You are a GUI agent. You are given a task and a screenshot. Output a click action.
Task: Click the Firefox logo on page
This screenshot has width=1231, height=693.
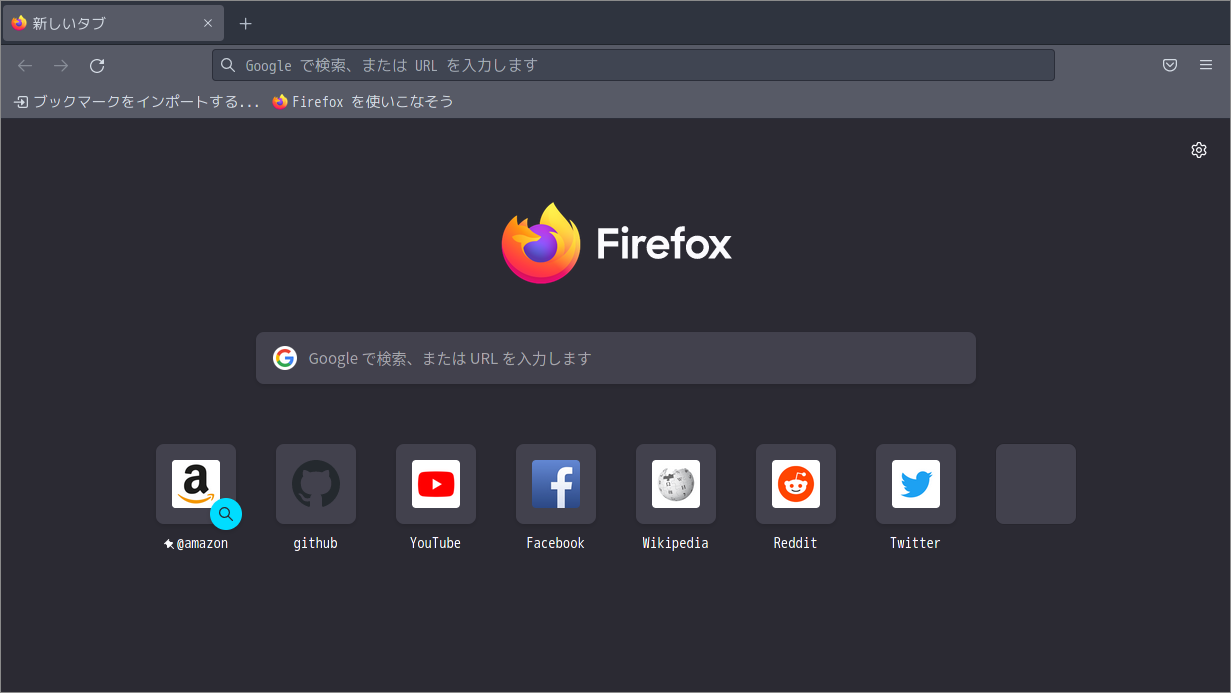pyautogui.click(x=617, y=243)
